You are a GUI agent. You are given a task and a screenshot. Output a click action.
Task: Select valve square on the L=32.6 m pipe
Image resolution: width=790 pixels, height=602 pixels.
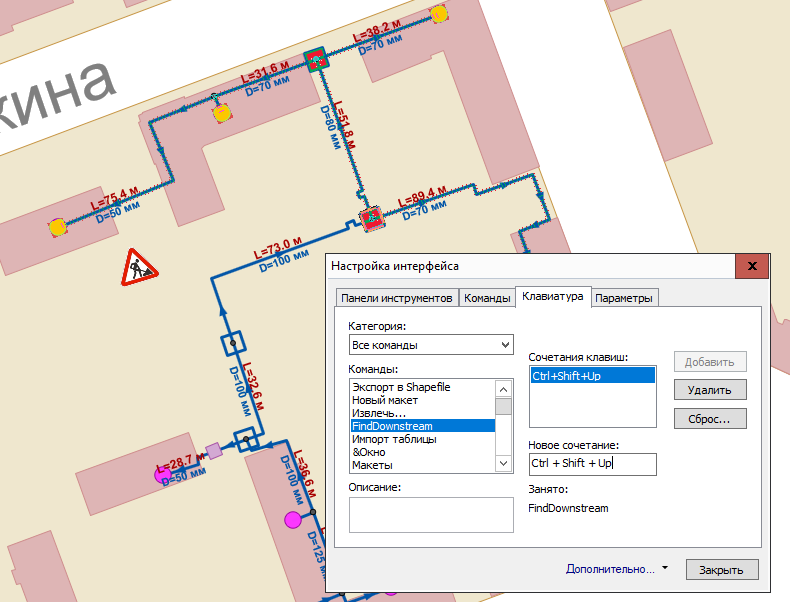click(x=232, y=343)
